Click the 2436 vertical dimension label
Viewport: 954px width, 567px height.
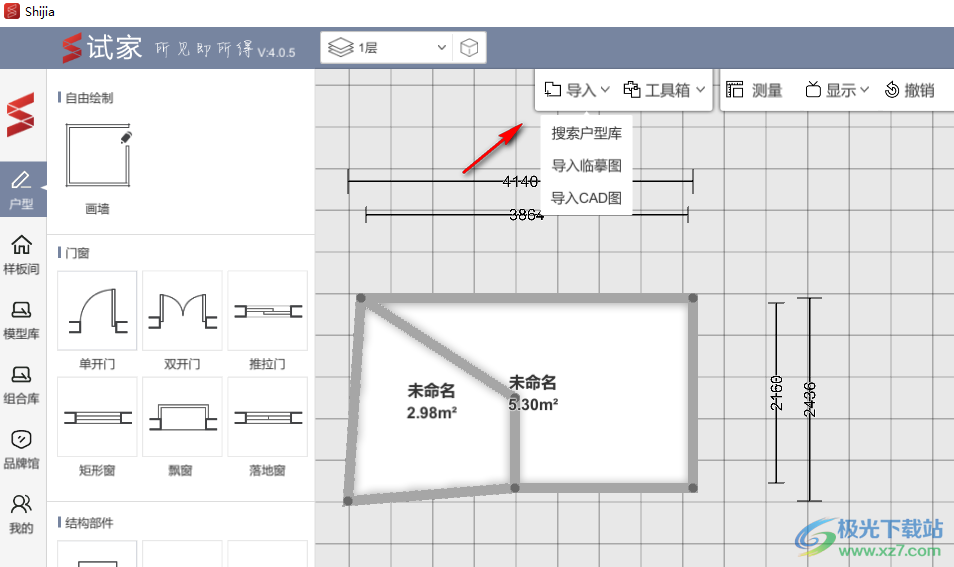(809, 399)
